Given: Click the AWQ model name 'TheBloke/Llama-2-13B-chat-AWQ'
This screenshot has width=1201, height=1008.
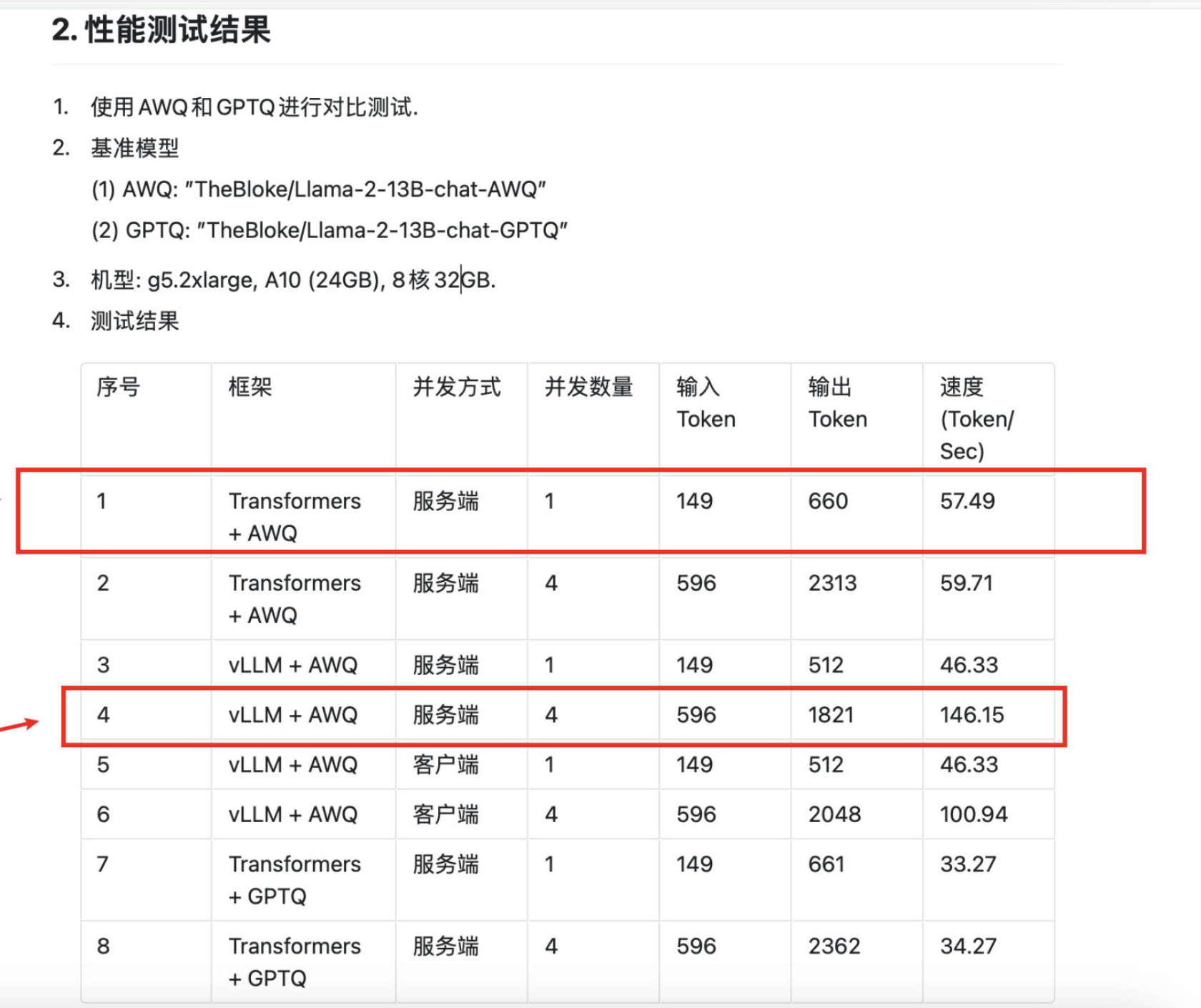Looking at the screenshot, I should pos(365,189).
